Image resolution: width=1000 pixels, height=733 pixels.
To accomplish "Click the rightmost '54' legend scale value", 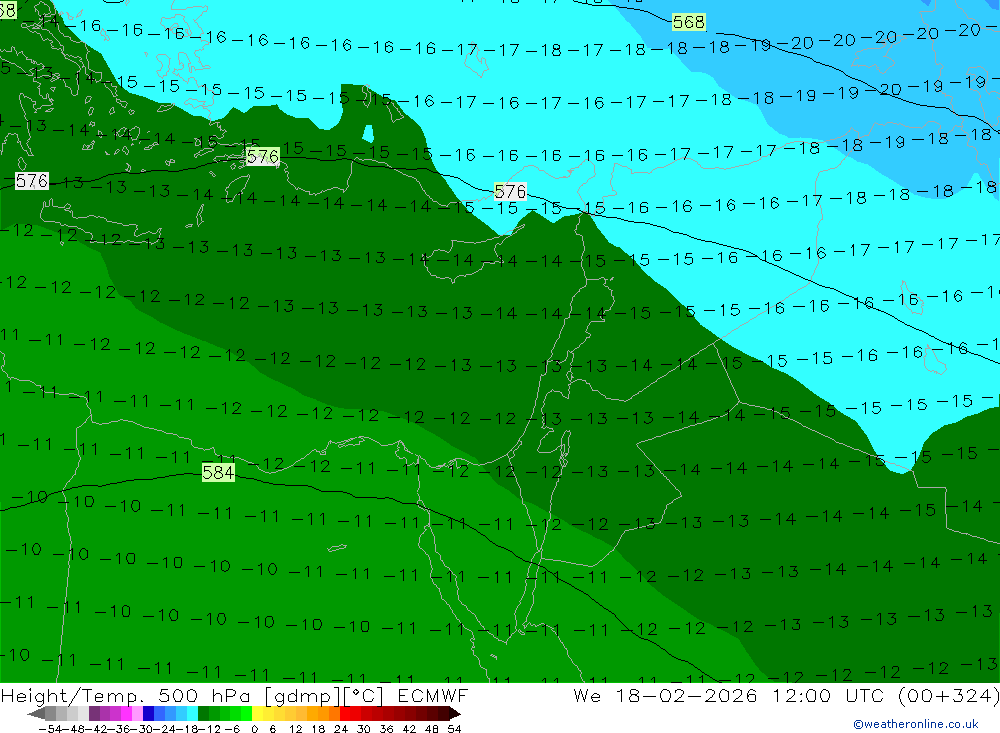I will [454, 729].
